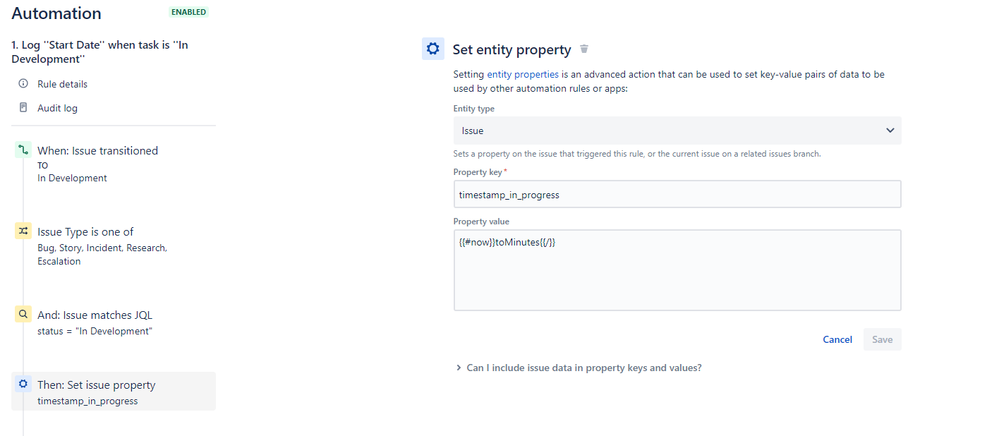Select the Rule details info icon
This screenshot has width=999, height=436.
24,84
